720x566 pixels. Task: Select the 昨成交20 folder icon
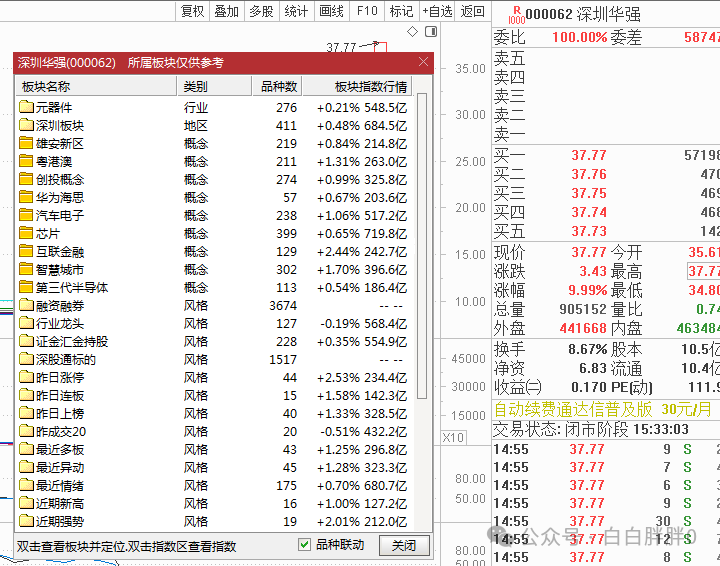[27, 431]
